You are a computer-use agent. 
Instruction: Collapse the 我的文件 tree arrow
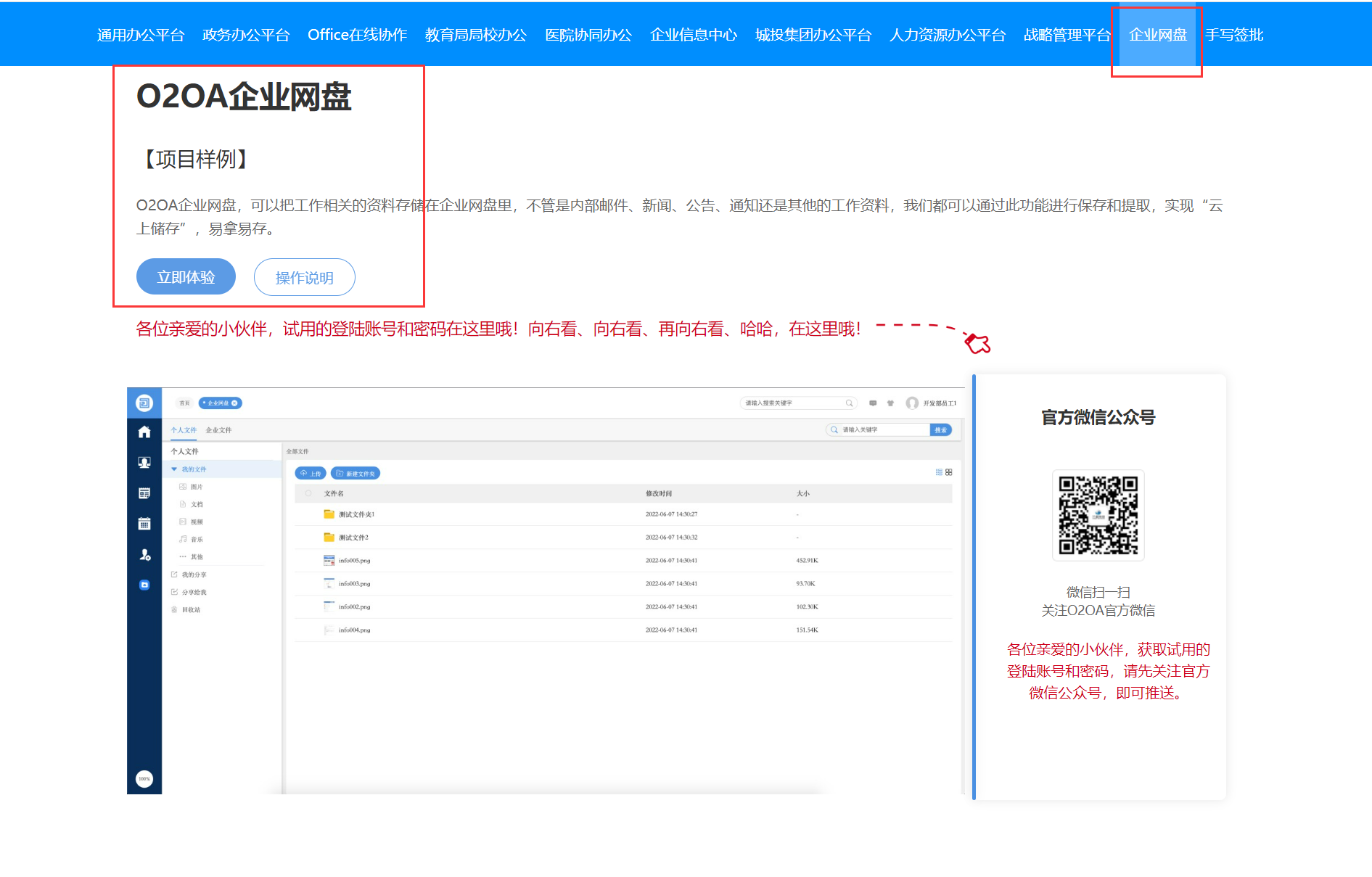coord(174,469)
